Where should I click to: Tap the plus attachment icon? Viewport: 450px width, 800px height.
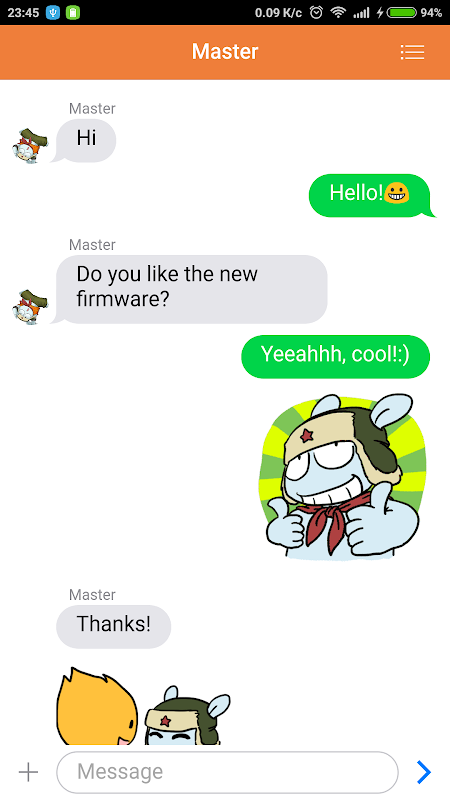(x=29, y=772)
